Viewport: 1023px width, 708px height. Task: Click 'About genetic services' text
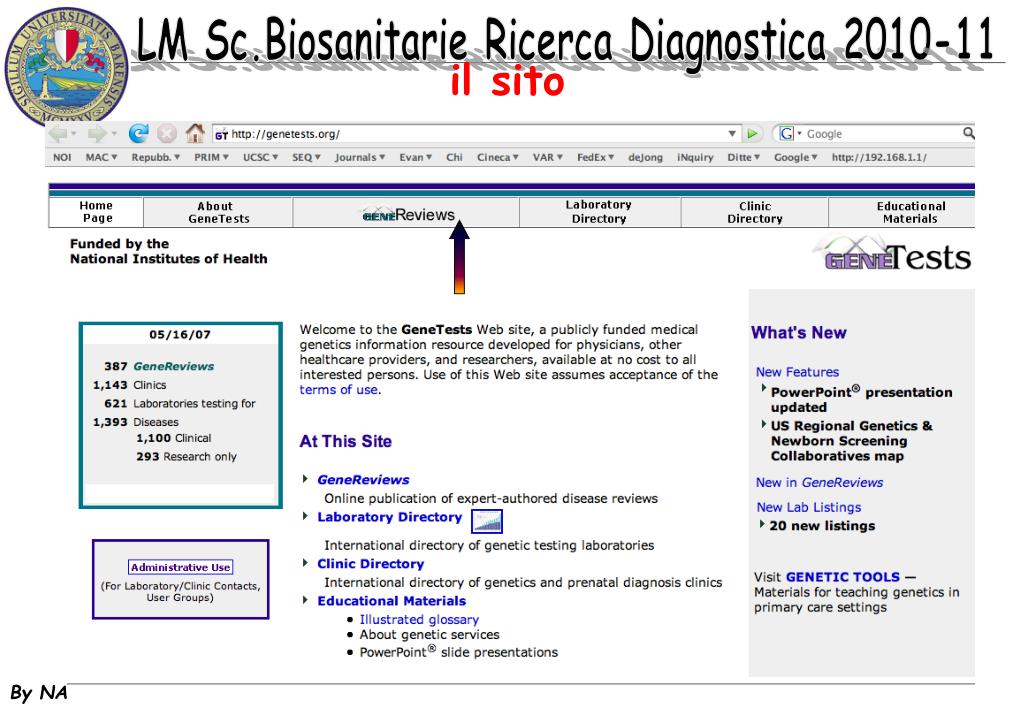point(429,634)
